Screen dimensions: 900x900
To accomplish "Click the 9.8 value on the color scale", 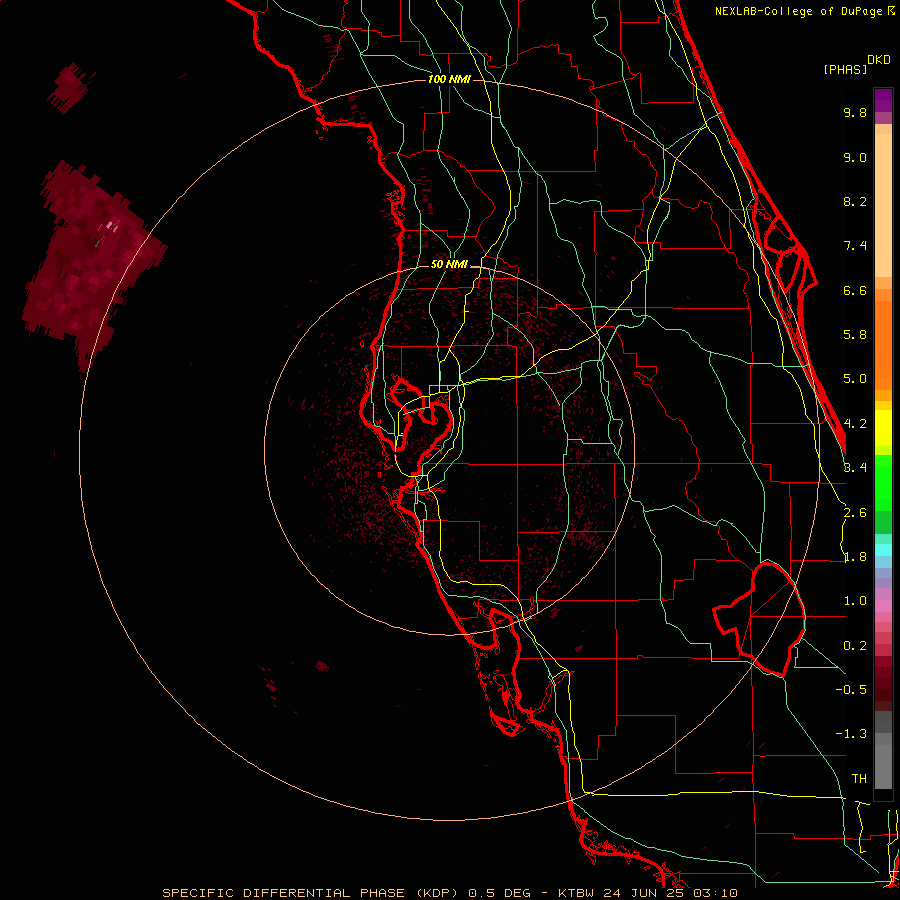I will [x=855, y=112].
